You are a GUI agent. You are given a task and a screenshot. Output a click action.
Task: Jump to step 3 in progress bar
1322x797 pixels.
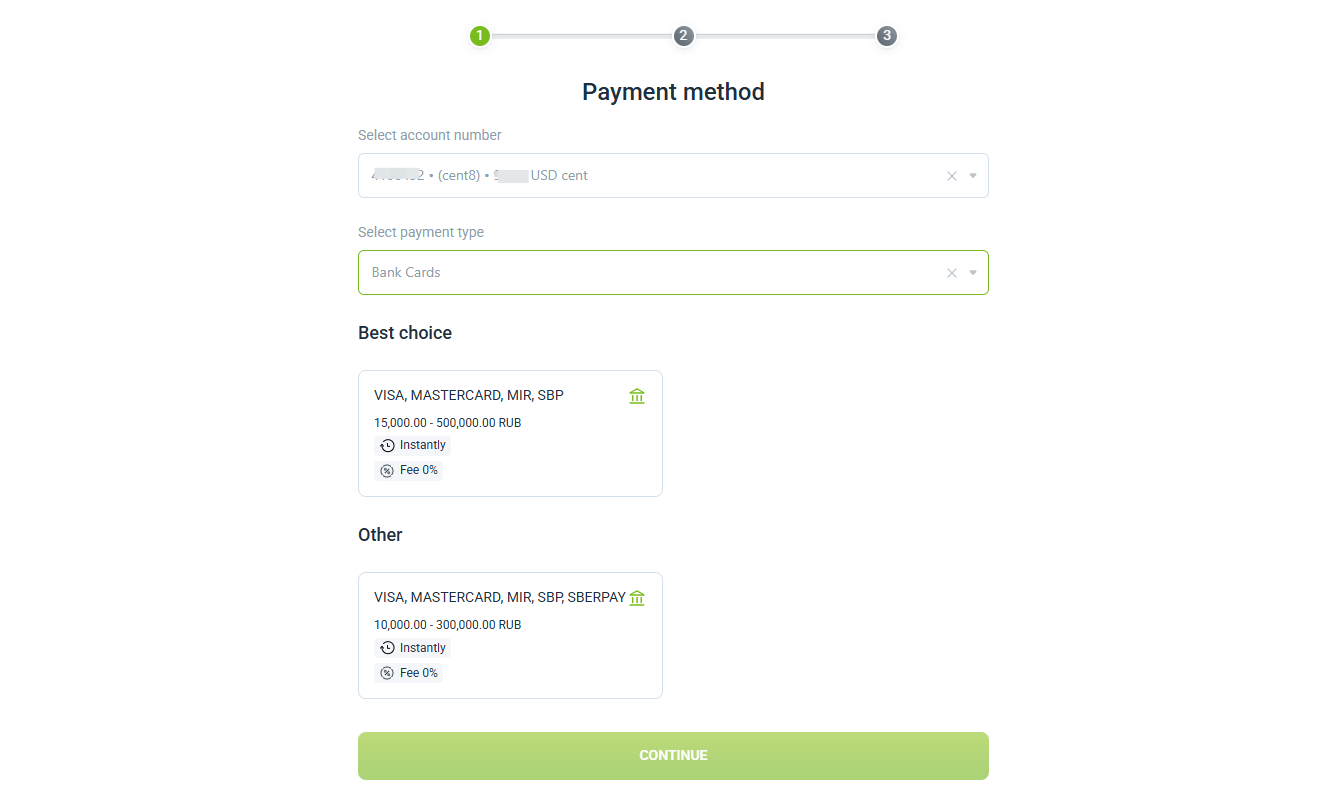point(886,36)
